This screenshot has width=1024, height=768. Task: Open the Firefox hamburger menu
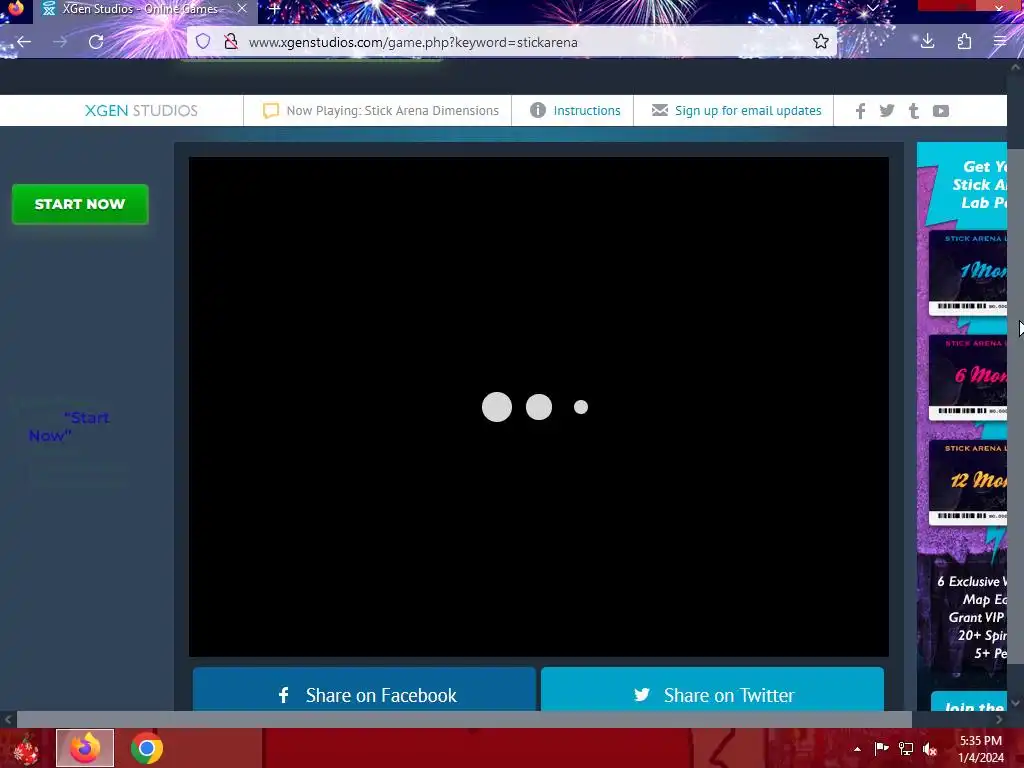click(x=1000, y=42)
